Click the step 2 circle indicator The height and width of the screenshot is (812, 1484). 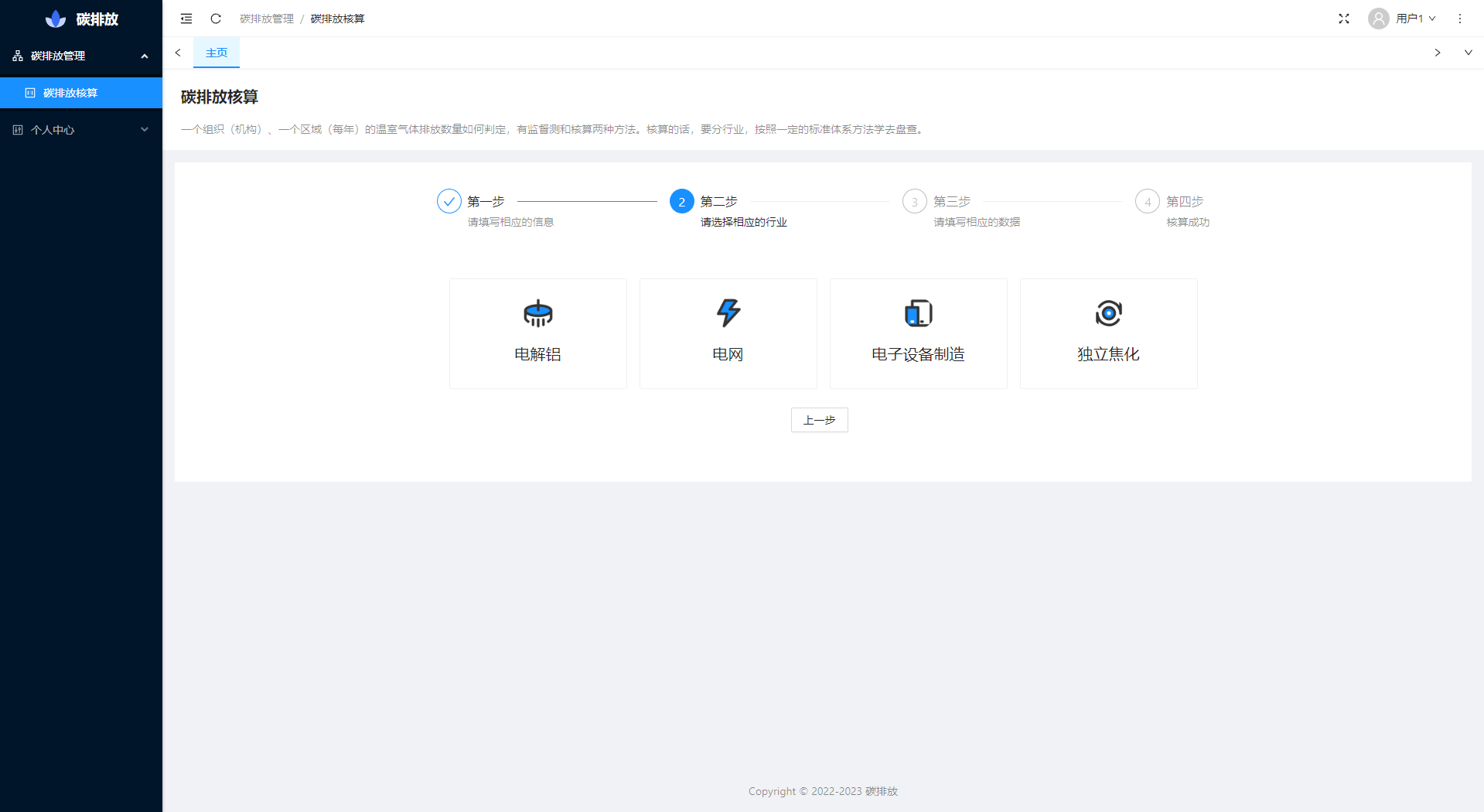(x=682, y=201)
